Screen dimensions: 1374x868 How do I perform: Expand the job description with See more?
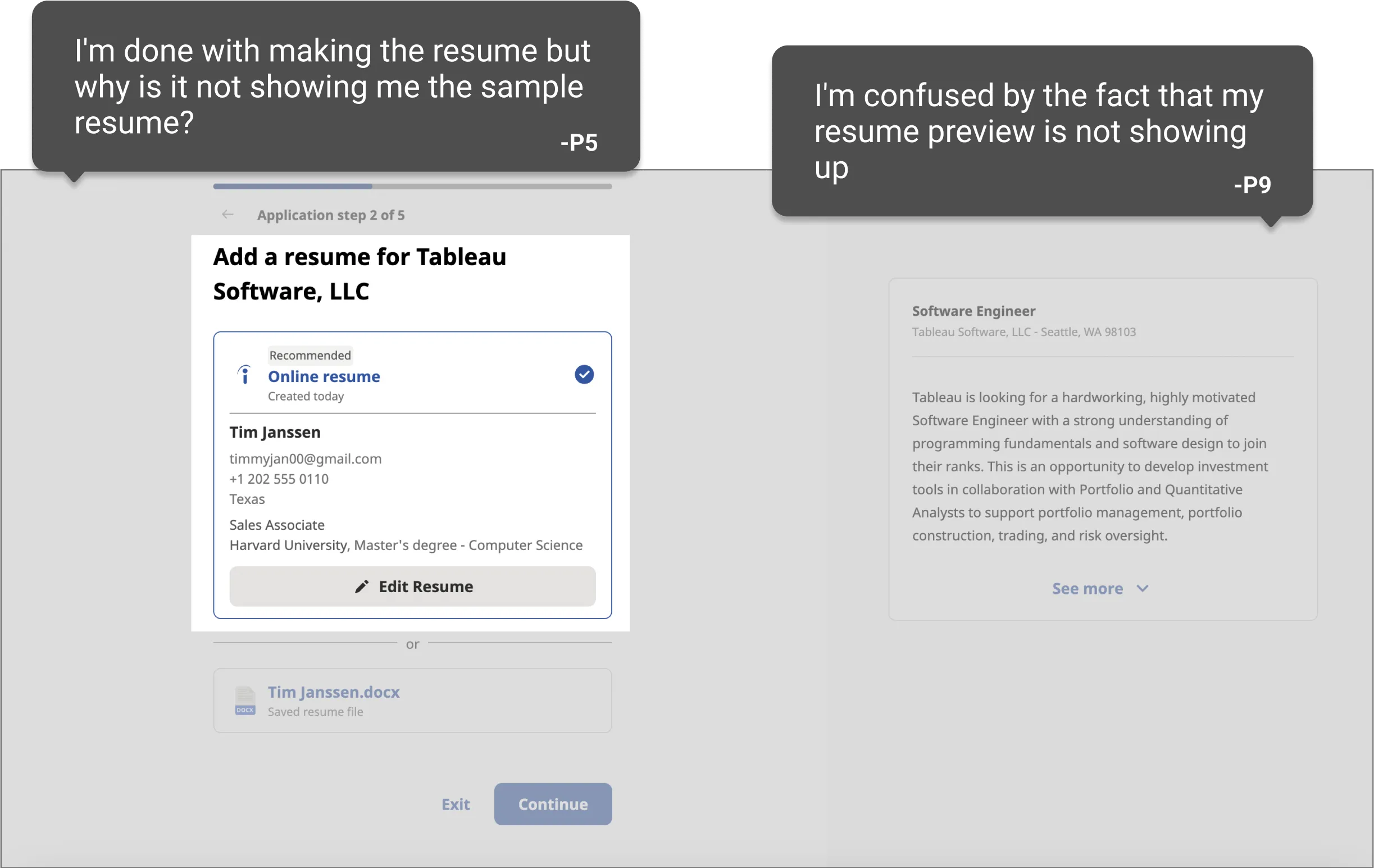[x=1100, y=588]
